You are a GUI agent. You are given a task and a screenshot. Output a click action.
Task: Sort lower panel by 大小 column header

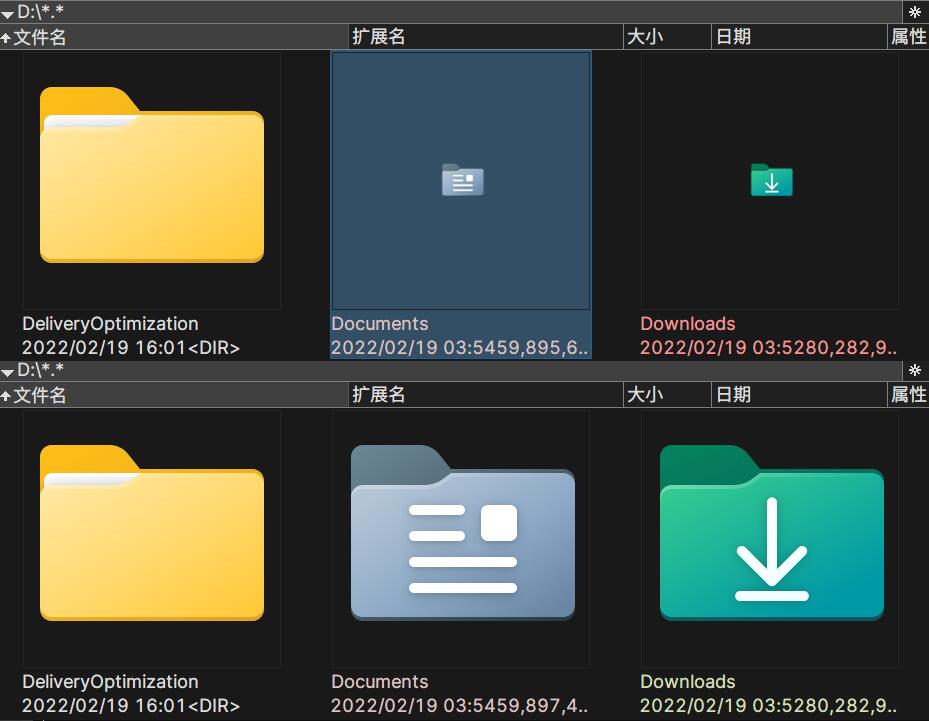coord(644,395)
